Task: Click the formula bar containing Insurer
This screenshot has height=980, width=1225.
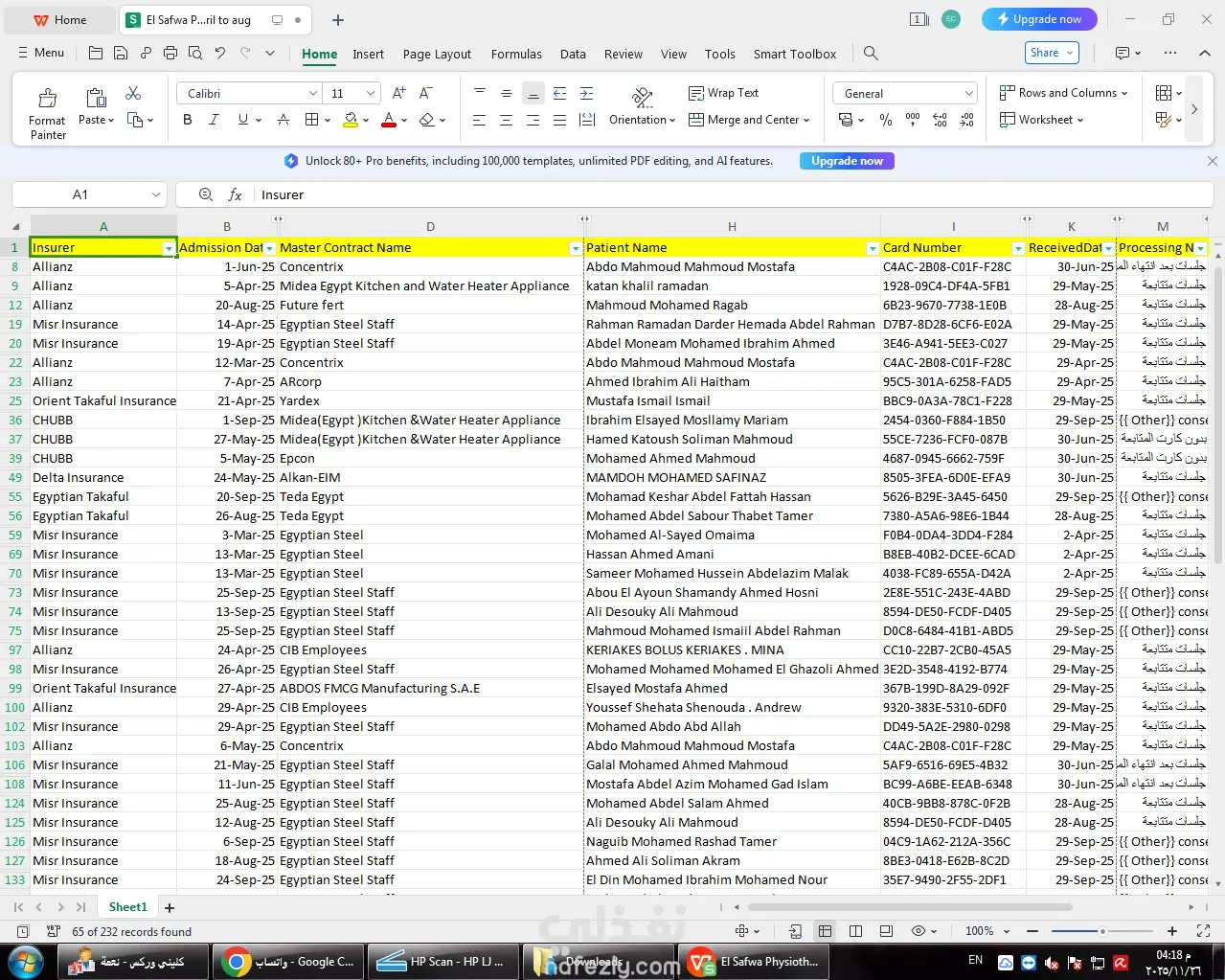Action: coord(736,194)
